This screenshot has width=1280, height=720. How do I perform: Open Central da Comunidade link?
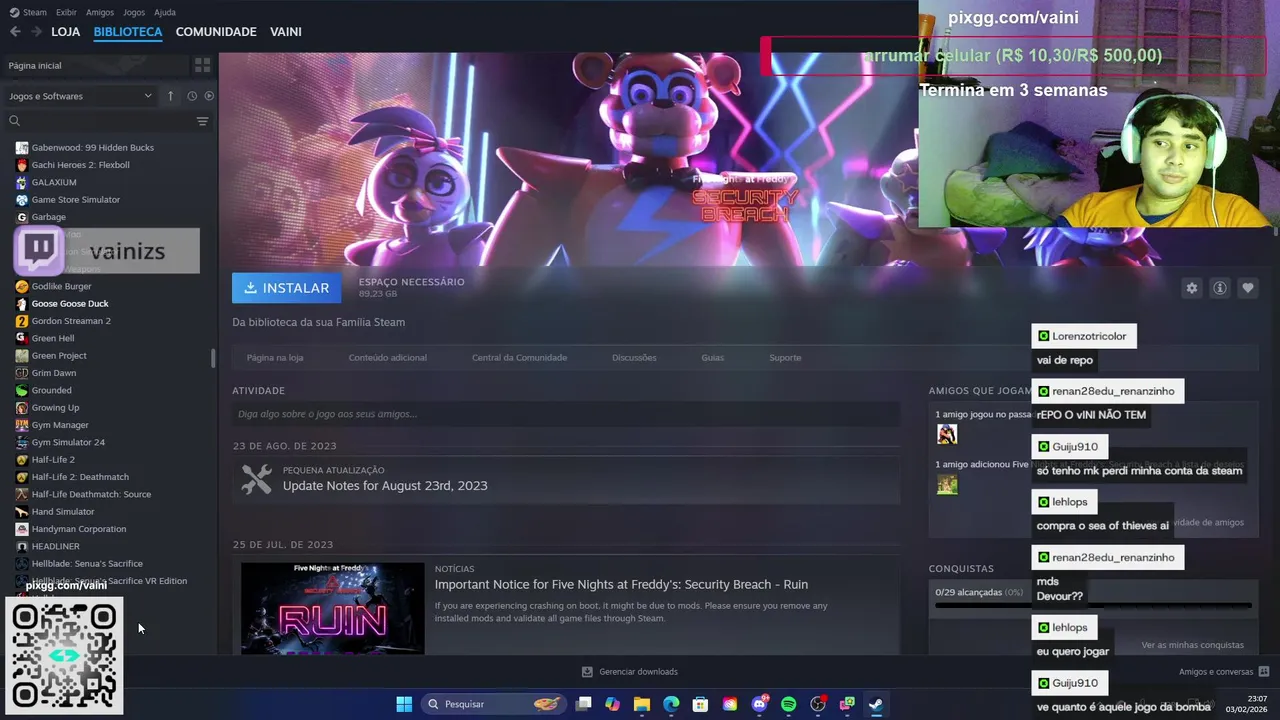(520, 358)
